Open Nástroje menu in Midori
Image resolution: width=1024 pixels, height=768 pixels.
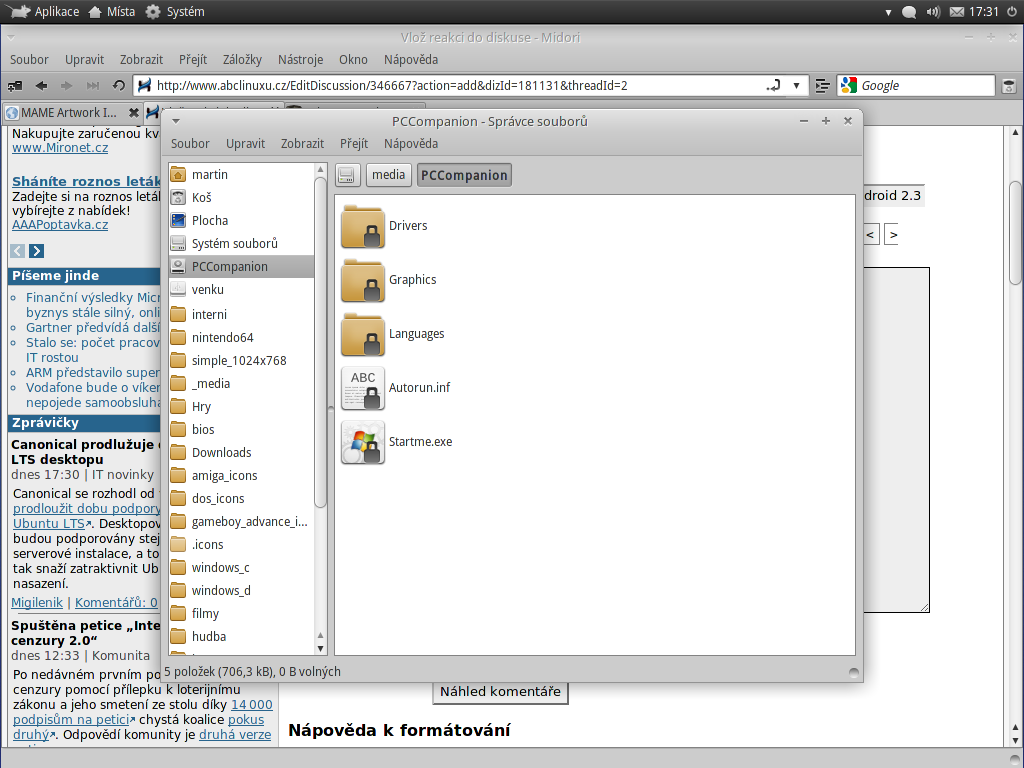pyautogui.click(x=300, y=59)
